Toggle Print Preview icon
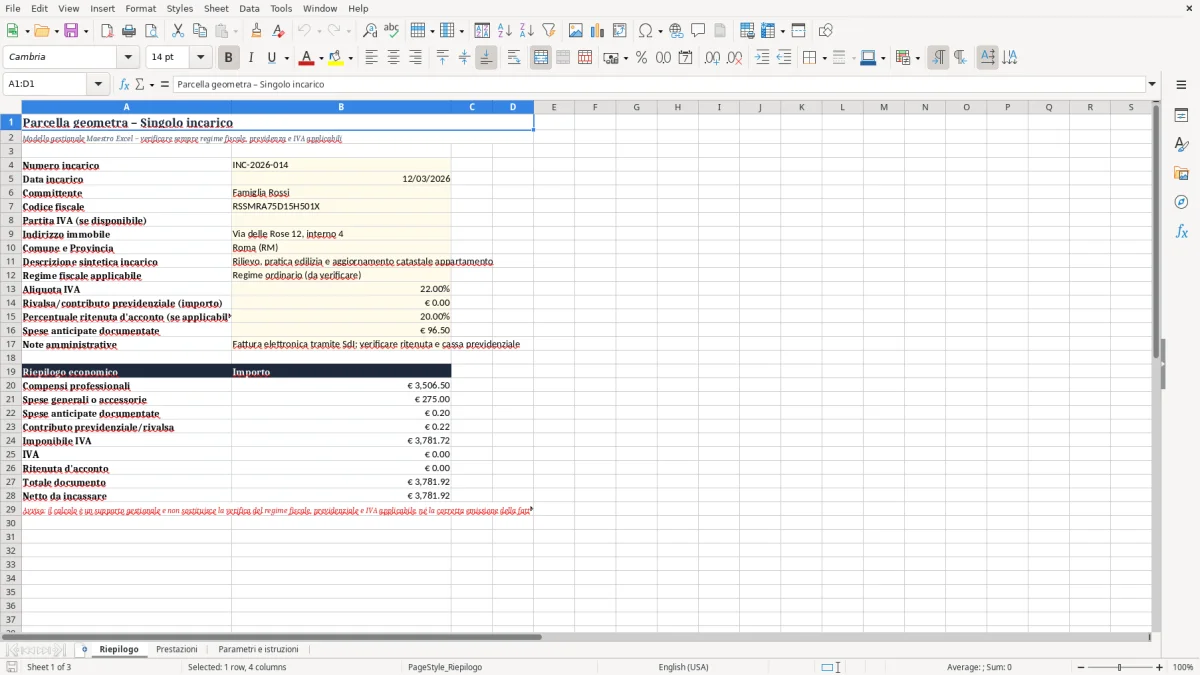This screenshot has width=1200, height=675. tap(151, 31)
